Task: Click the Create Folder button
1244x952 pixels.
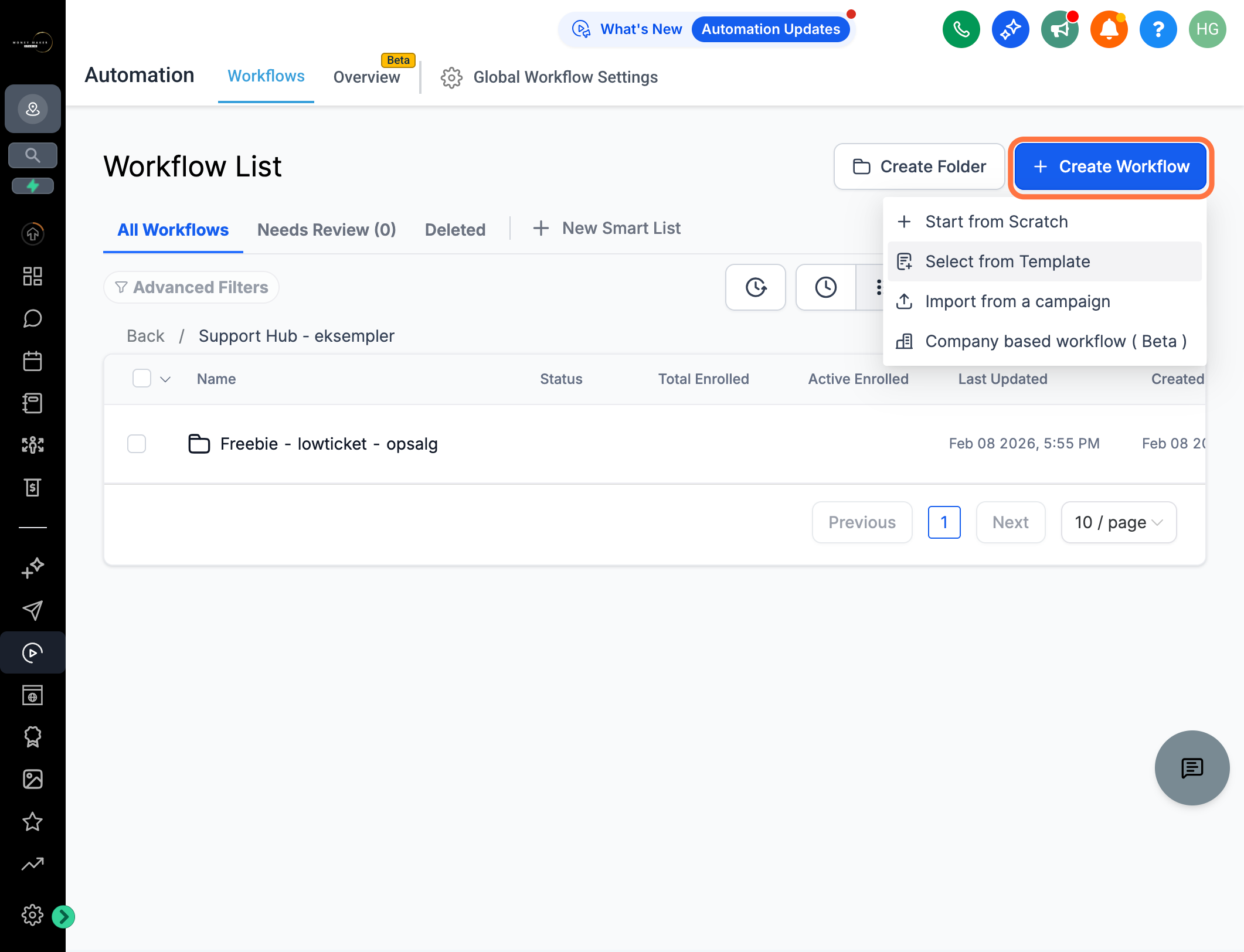Action: coord(919,166)
